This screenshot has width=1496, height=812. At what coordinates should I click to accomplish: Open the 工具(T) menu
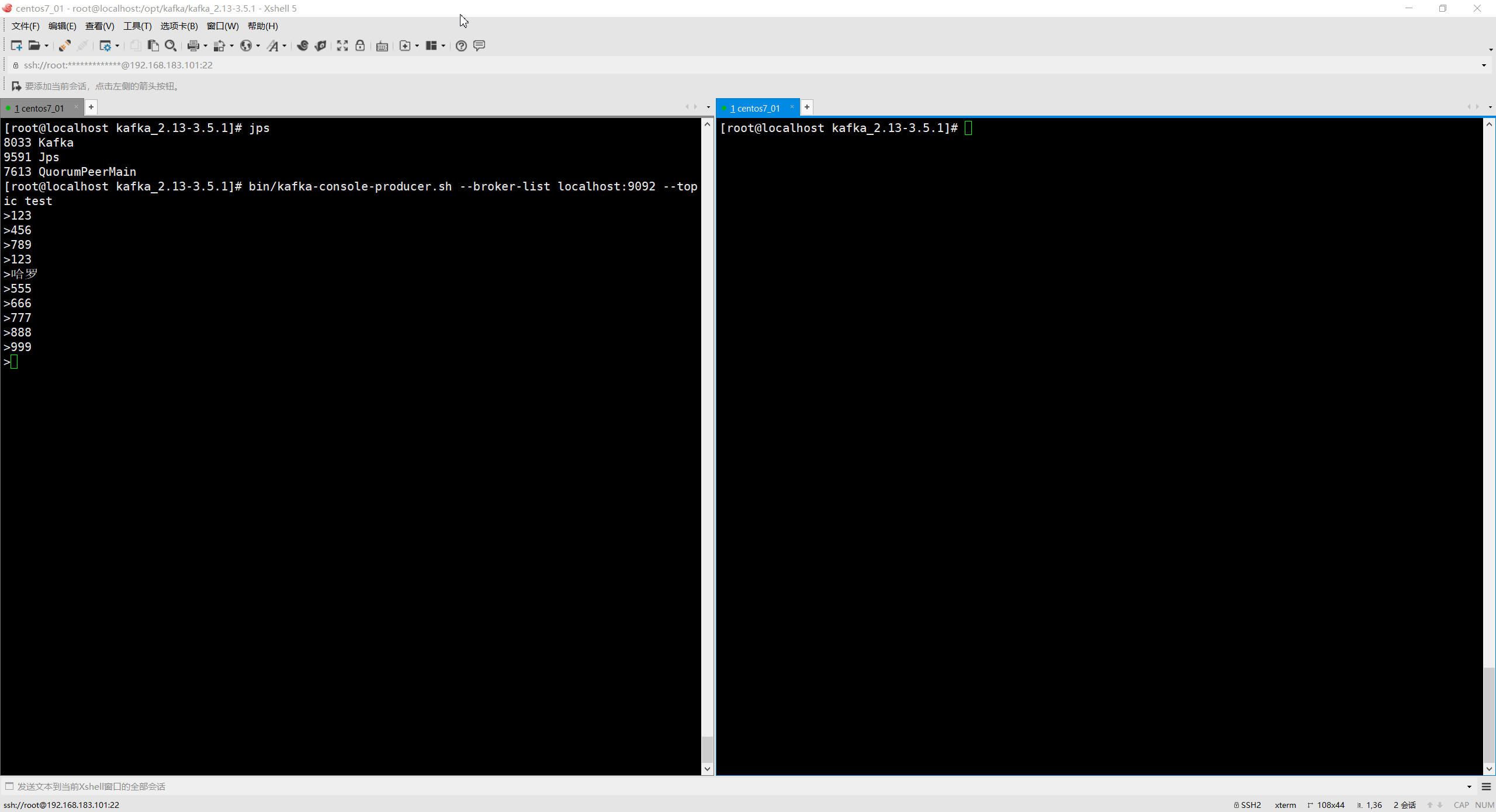[137, 26]
